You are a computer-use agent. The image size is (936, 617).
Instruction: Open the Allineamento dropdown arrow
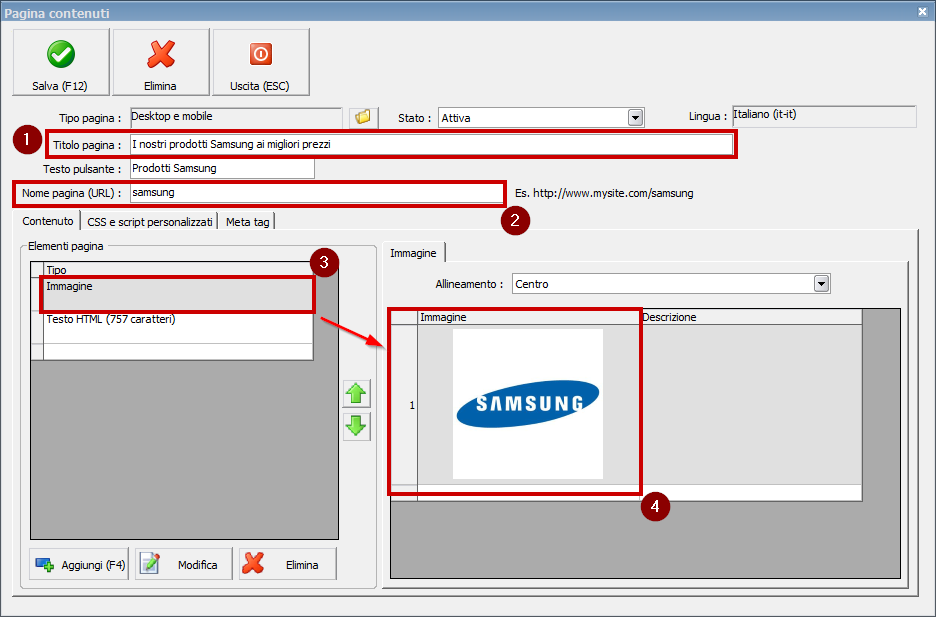click(821, 284)
